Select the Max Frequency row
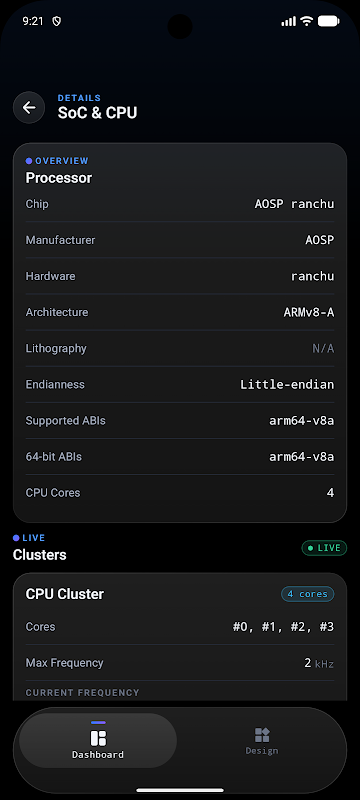This screenshot has width=360, height=800. pyautogui.click(x=180, y=663)
